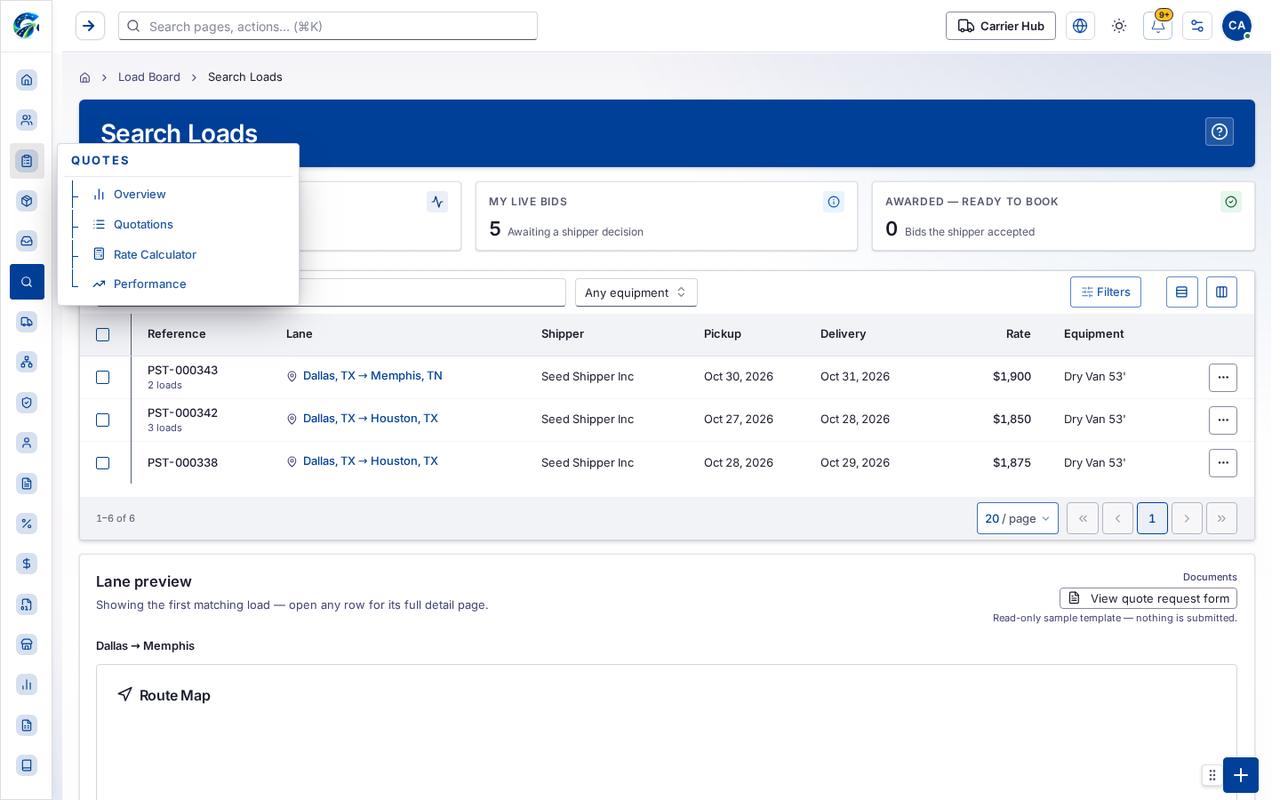Image resolution: width=1280 pixels, height=800 pixels.
Task: Open the truck sidebar icon
Action: click(x=27, y=322)
